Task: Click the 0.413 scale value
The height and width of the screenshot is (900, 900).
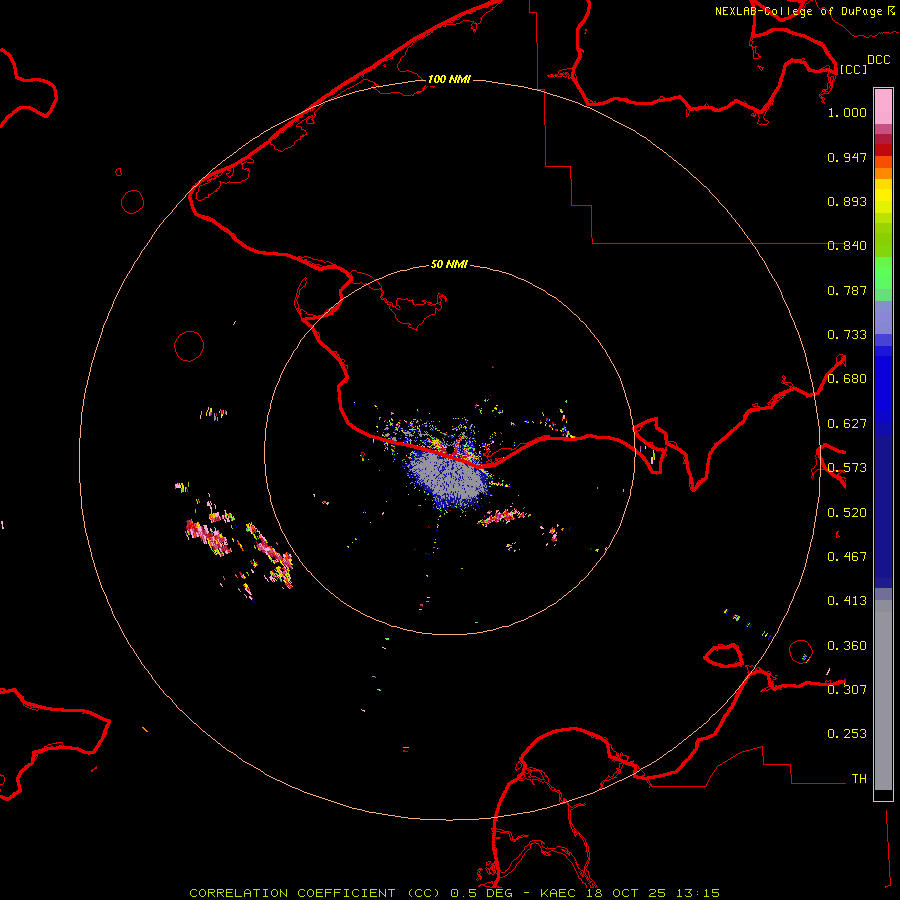Action: (847, 601)
